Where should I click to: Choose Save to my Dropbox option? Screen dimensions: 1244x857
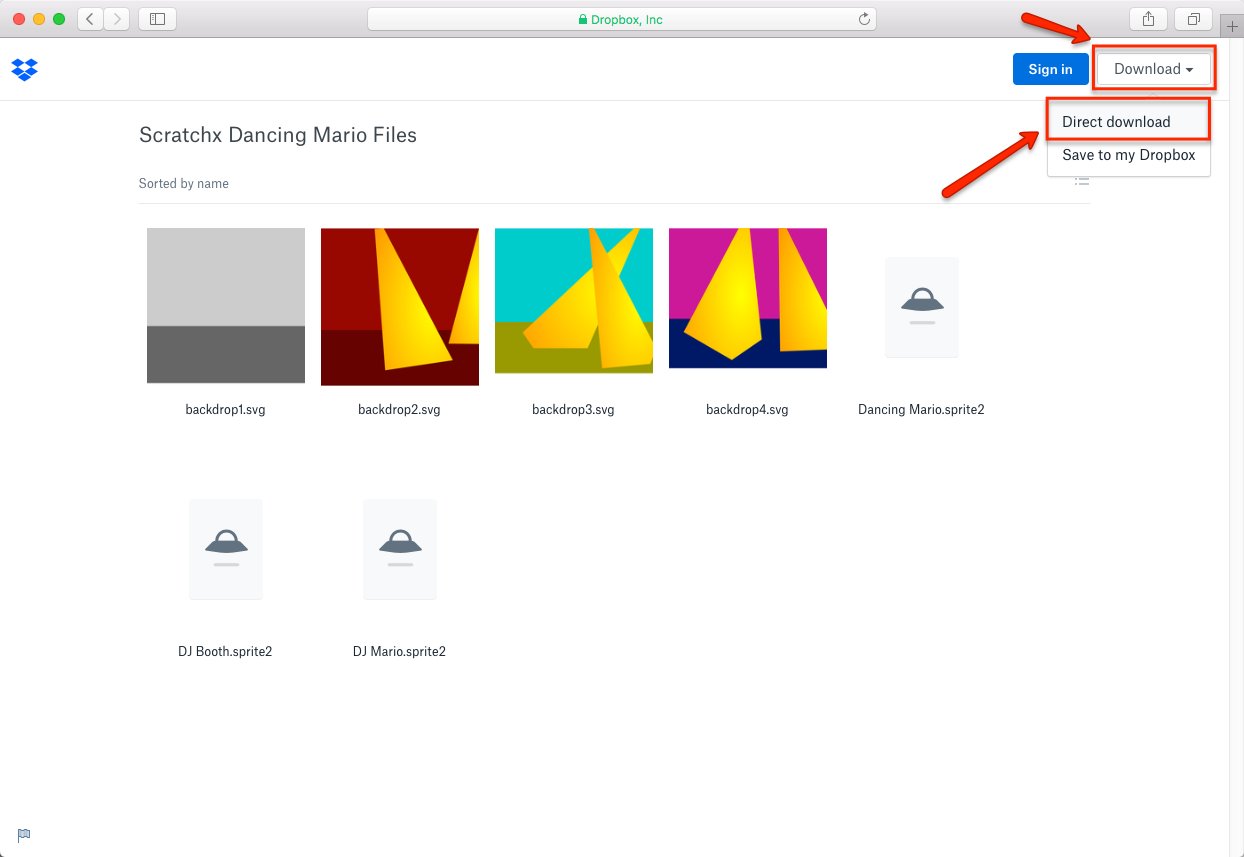(1128, 155)
